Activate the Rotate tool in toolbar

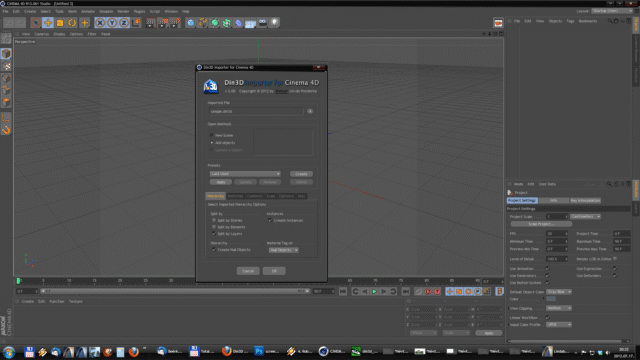(72, 23)
